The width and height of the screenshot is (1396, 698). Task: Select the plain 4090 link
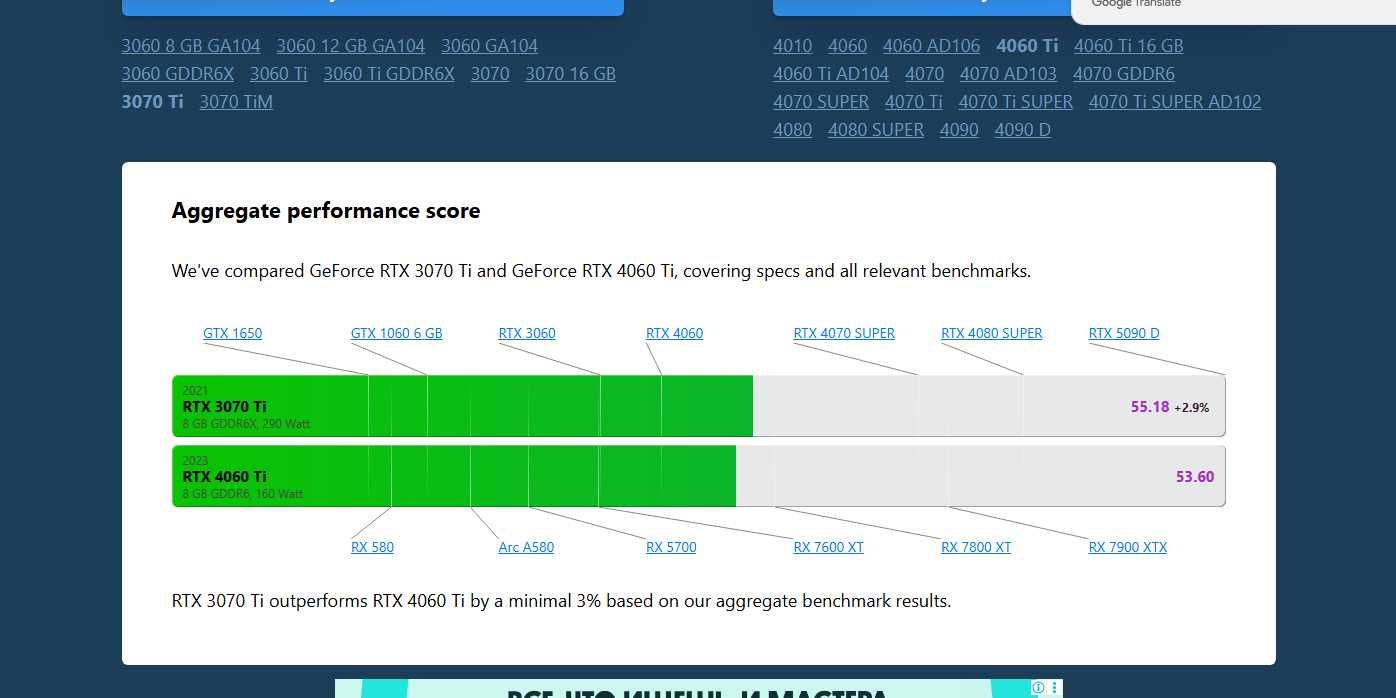[959, 130]
